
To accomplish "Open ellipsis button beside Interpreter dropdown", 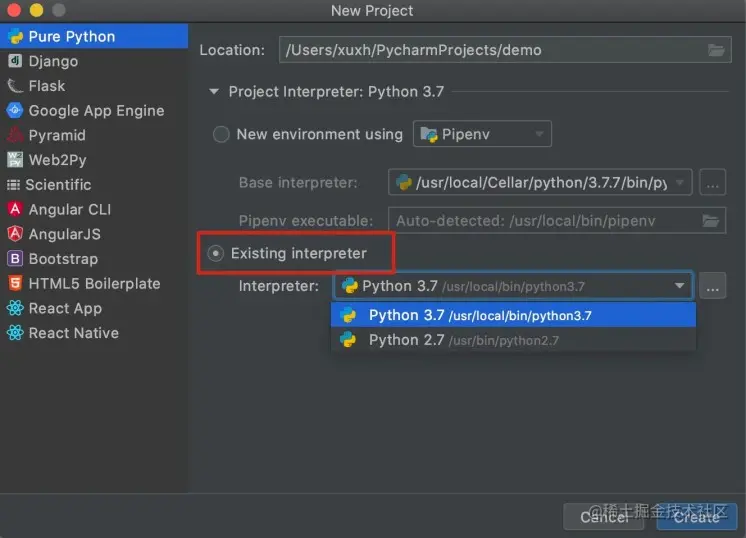I will (x=712, y=286).
